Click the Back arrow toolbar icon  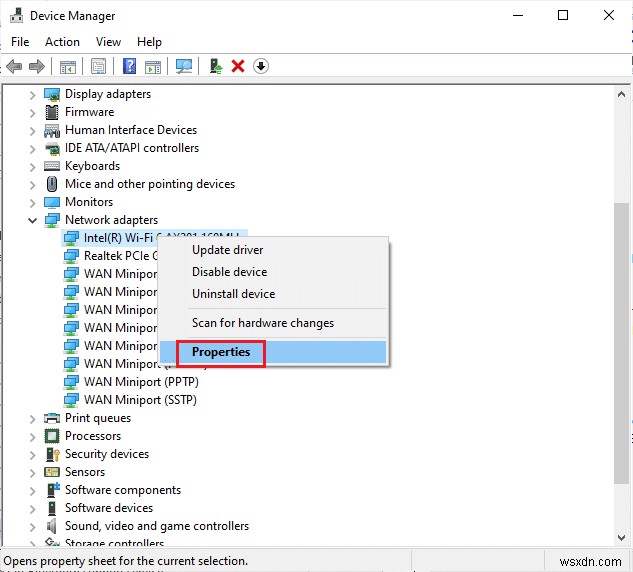point(14,66)
